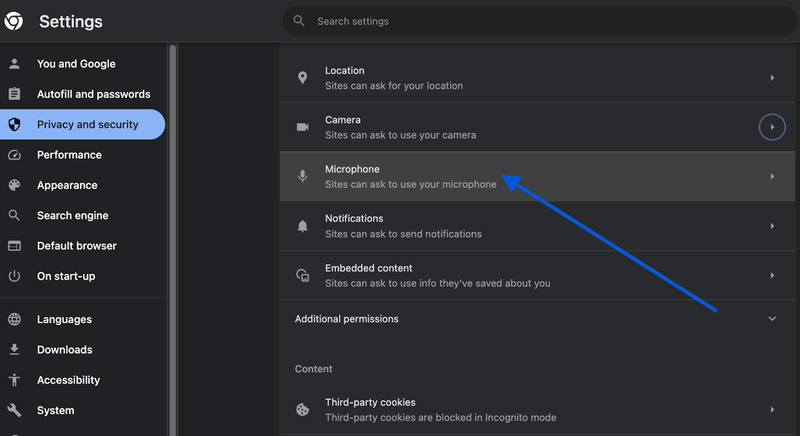800x436 pixels.
Task: Open the Appearance settings page
Action: tap(83, 185)
